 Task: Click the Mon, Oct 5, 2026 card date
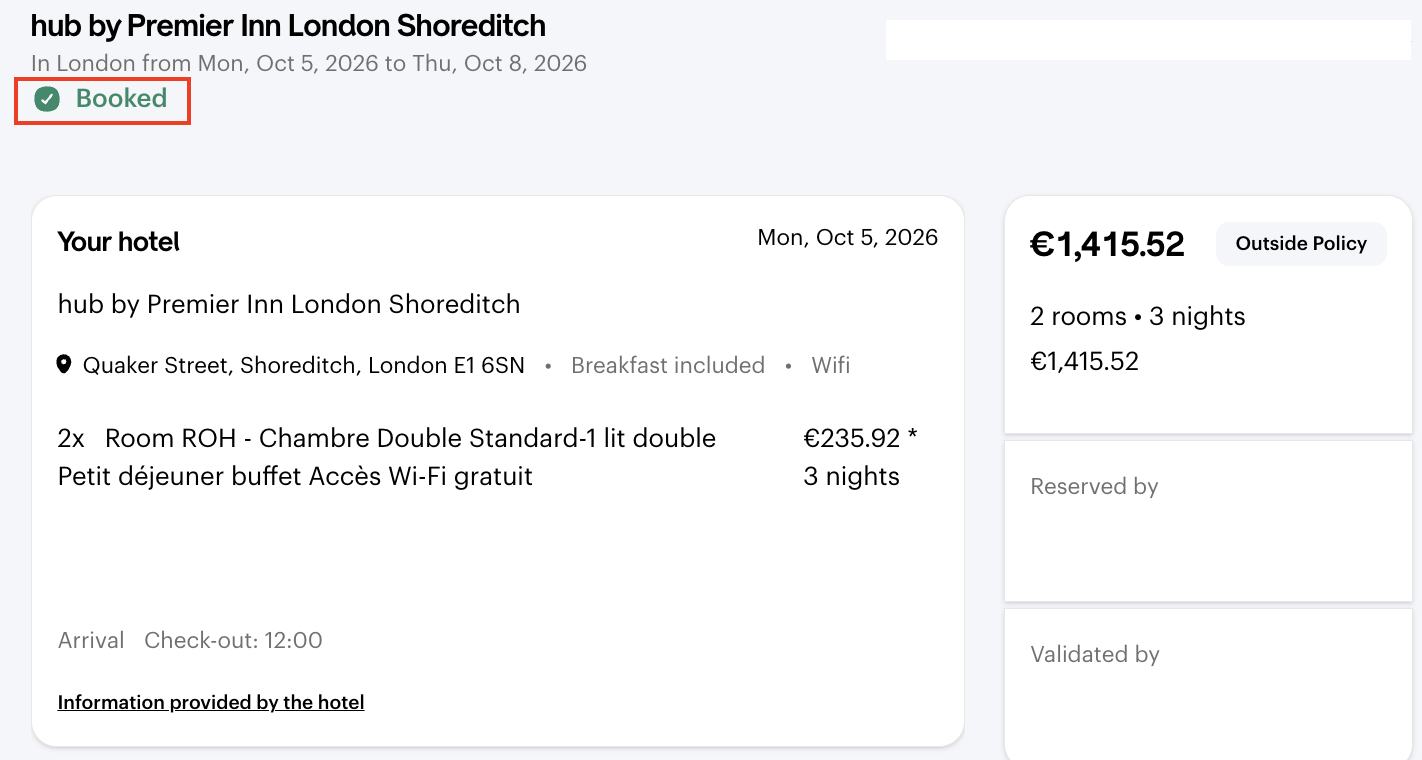pos(847,238)
